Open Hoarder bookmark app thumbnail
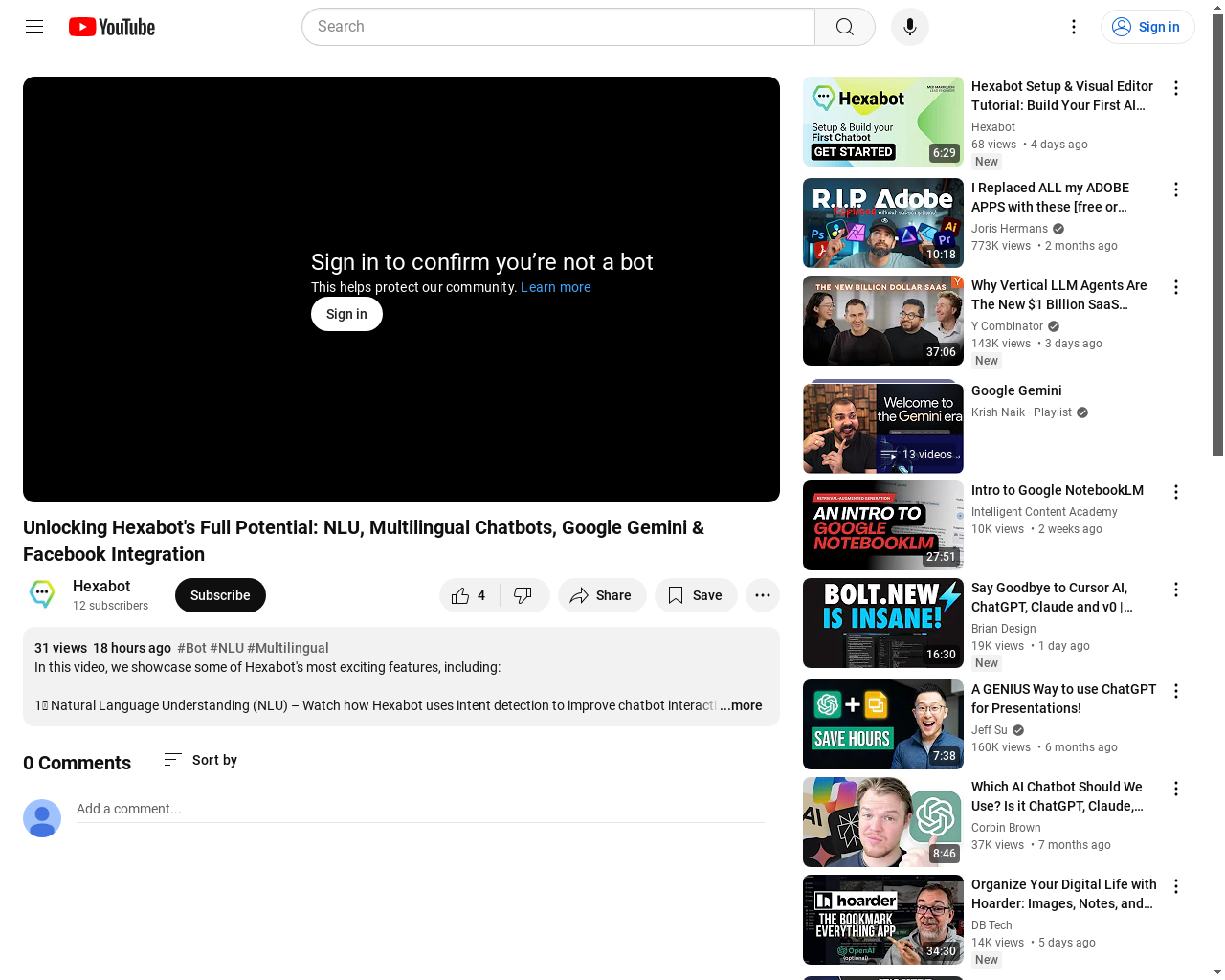The image size is (1225, 980). coord(883,920)
